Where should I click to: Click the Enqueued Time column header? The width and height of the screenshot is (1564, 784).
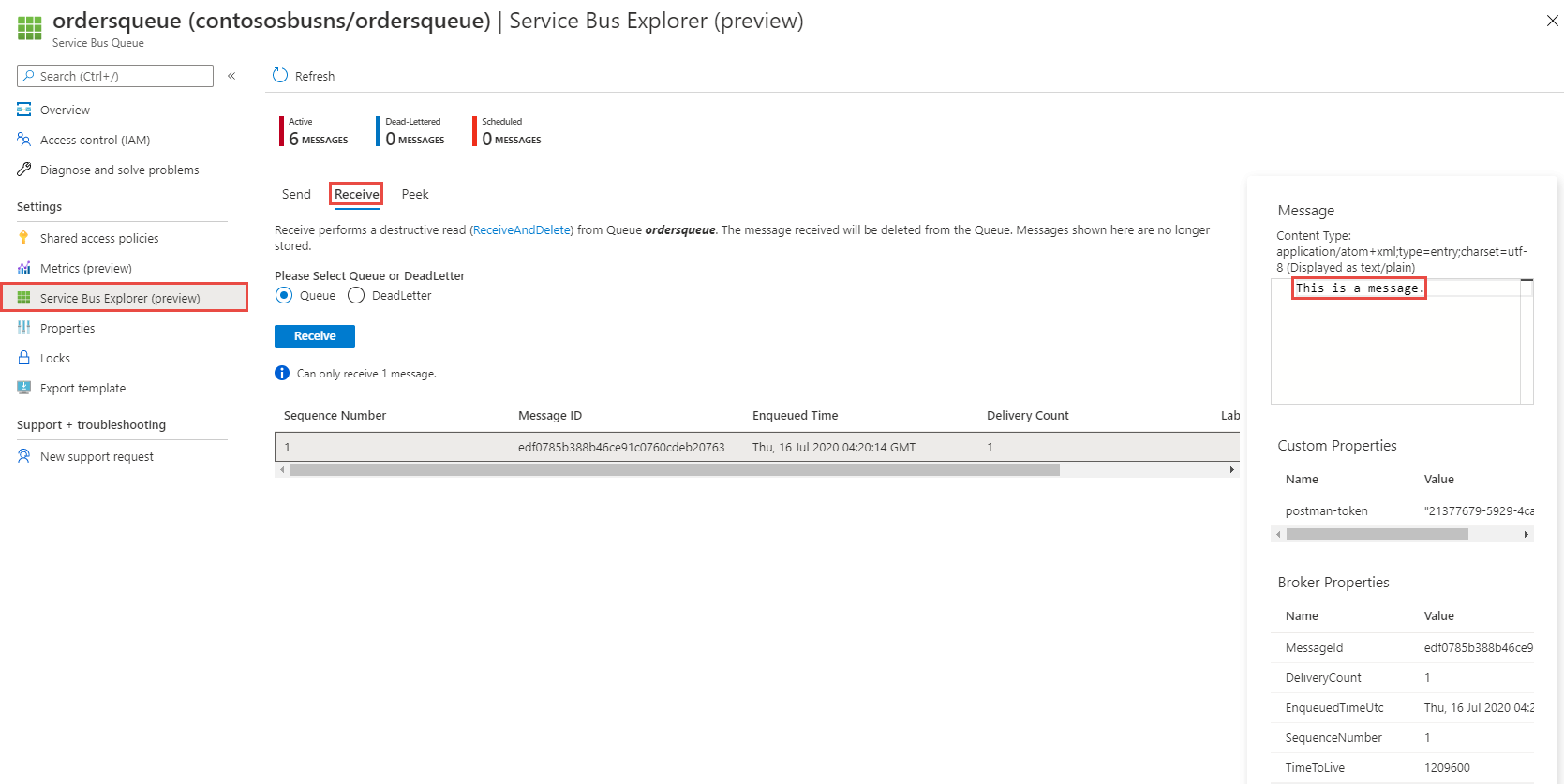tap(796, 416)
